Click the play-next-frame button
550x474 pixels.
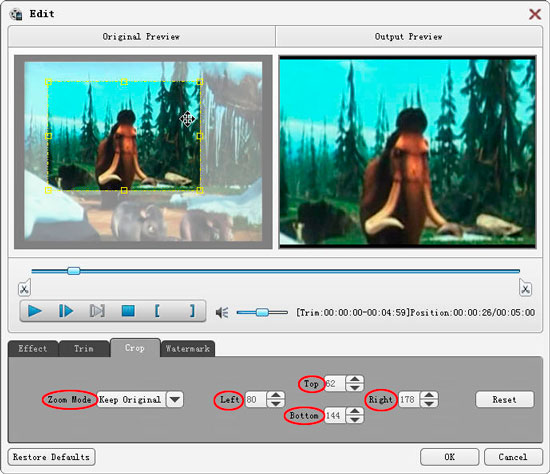click(66, 311)
